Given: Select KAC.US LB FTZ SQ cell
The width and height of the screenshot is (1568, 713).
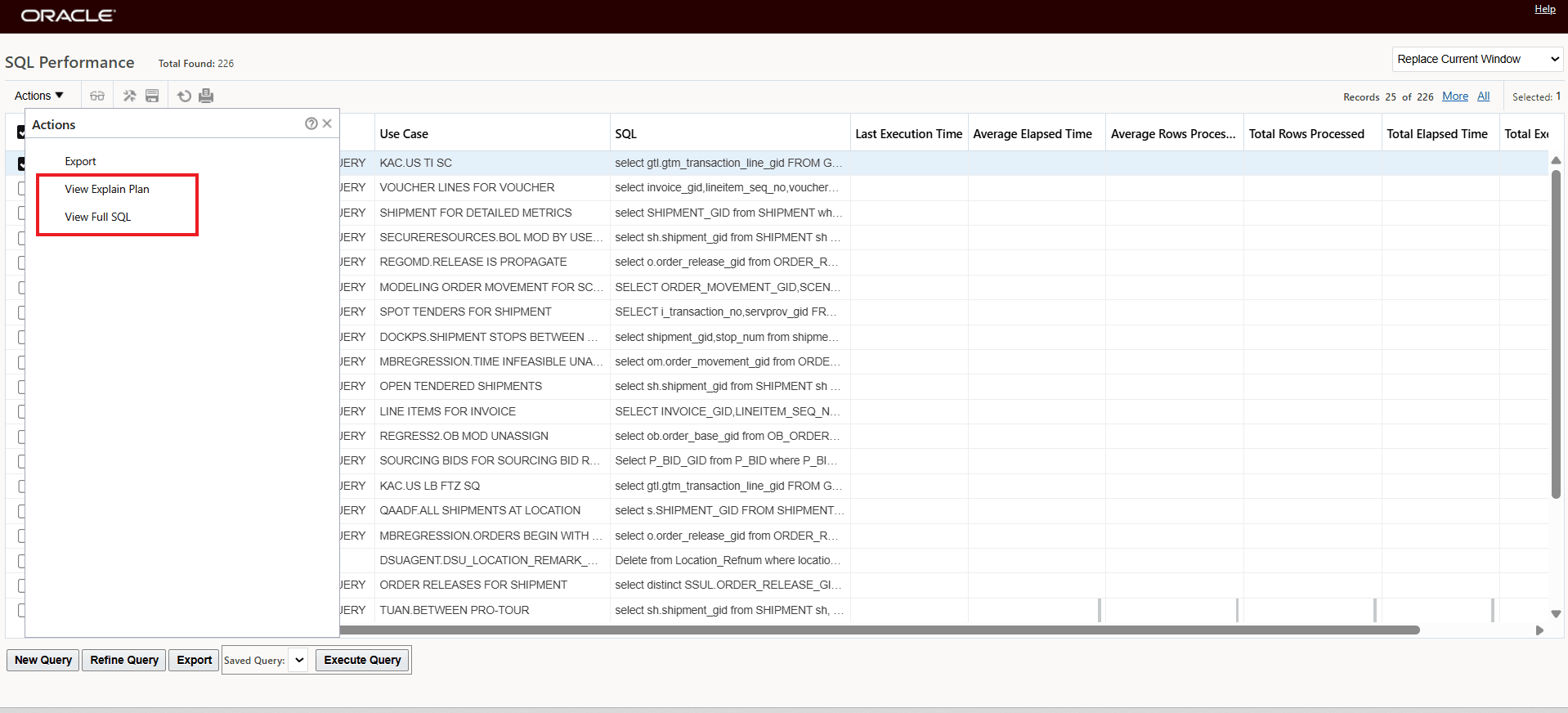Looking at the screenshot, I should [x=492, y=486].
